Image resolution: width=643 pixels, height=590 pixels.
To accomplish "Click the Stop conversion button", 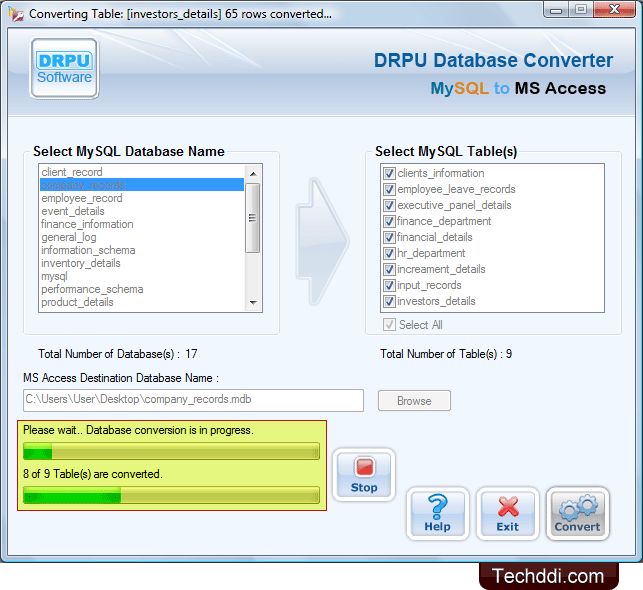I will pos(364,475).
